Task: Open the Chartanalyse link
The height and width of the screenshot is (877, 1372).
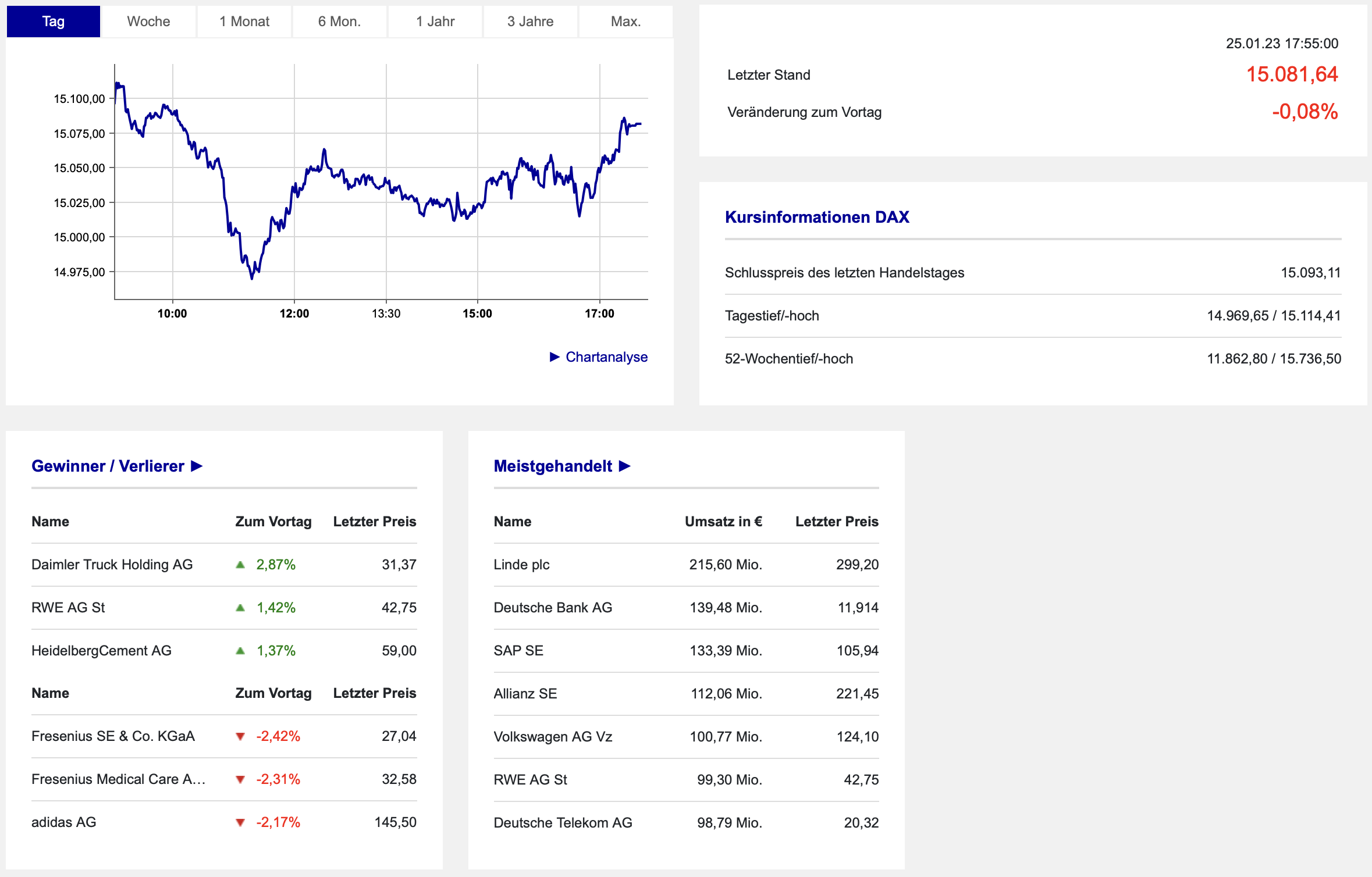Action: point(606,357)
